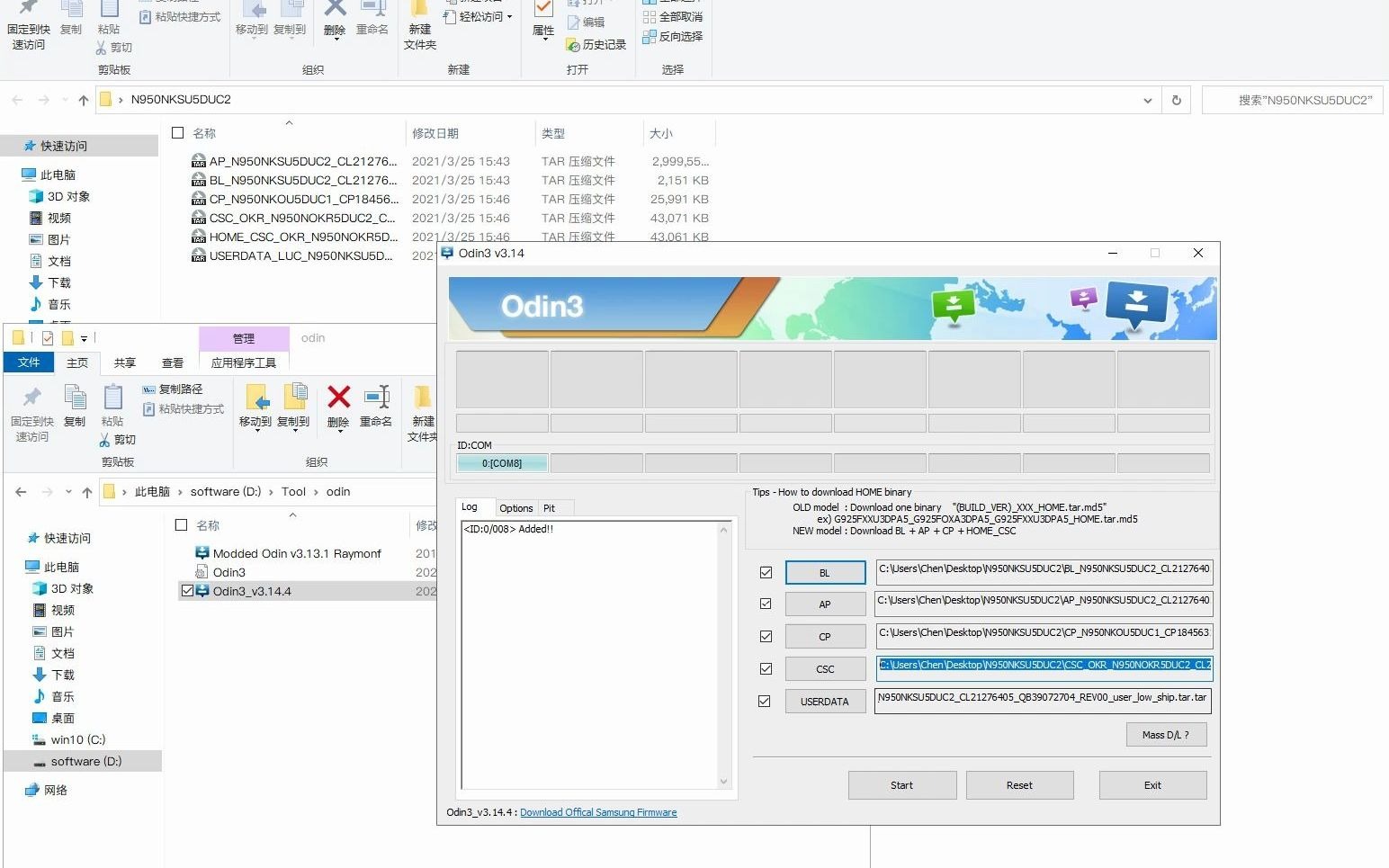Click the highlighted CSC file path field
Screen dimensions: 1389x868
pyautogui.click(x=1044, y=669)
